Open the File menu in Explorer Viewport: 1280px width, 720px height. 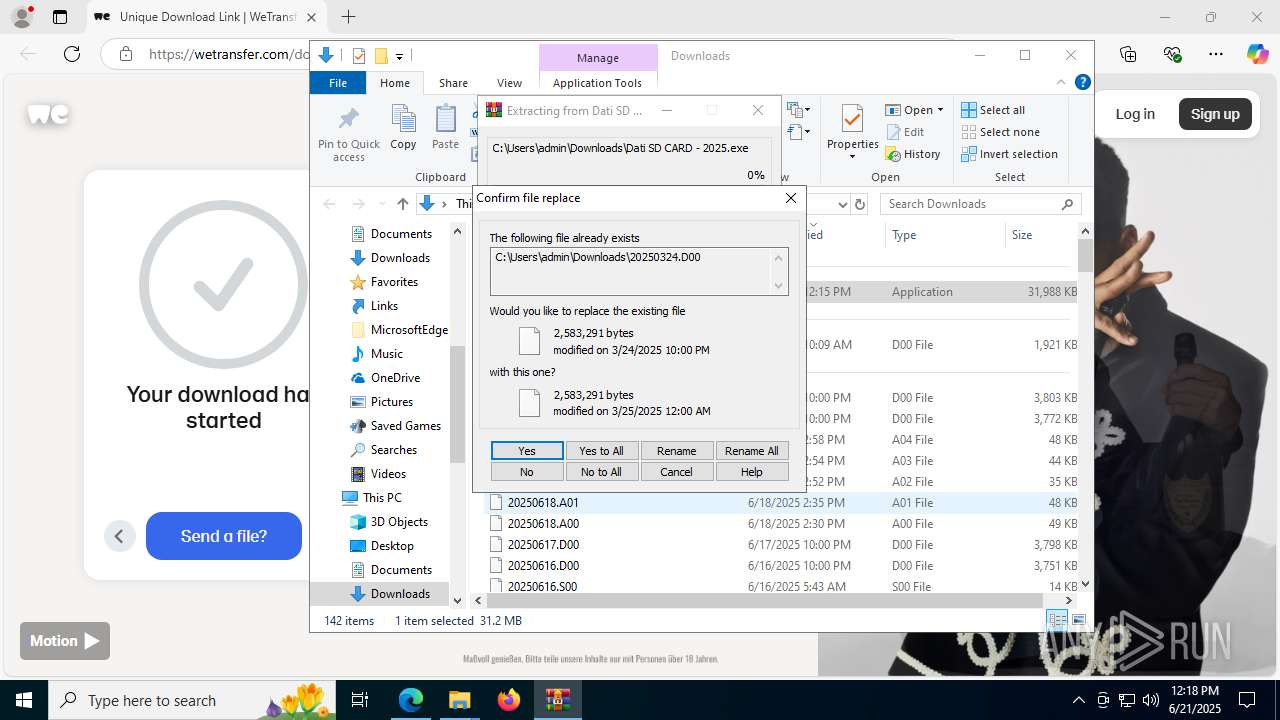click(338, 83)
